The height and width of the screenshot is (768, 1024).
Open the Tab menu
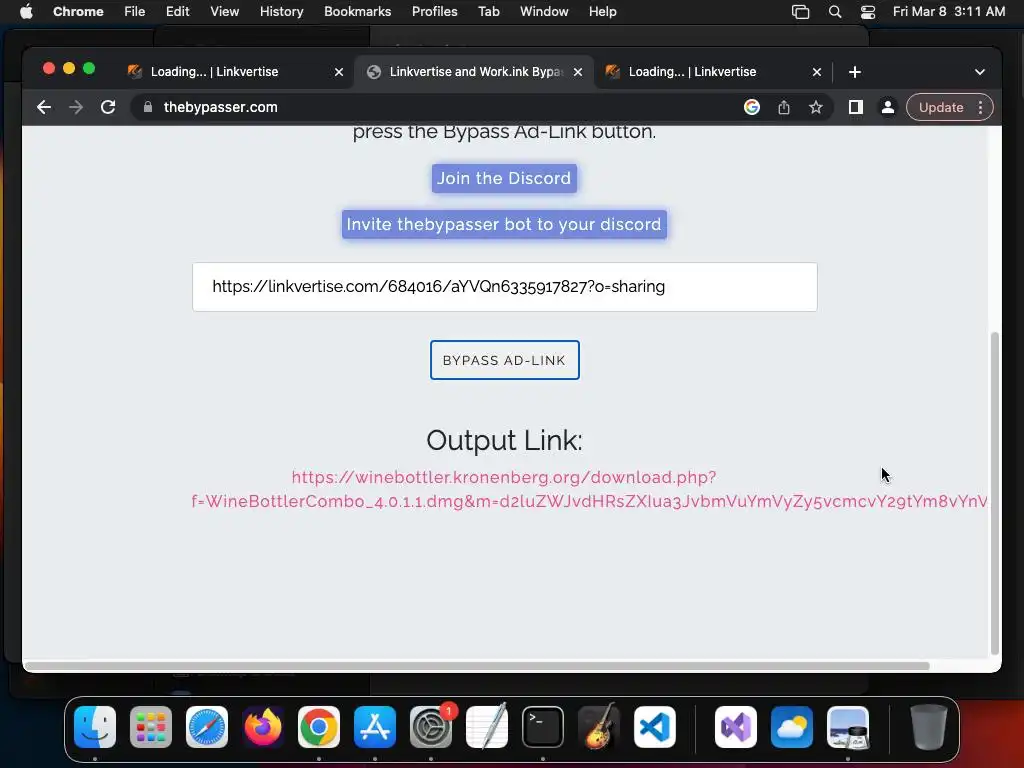[488, 12]
